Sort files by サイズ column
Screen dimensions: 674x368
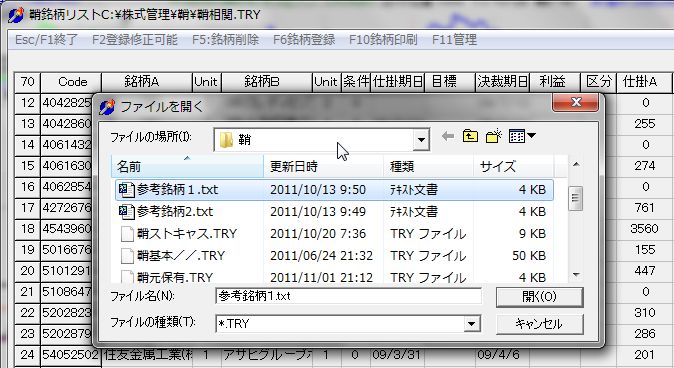(513, 166)
